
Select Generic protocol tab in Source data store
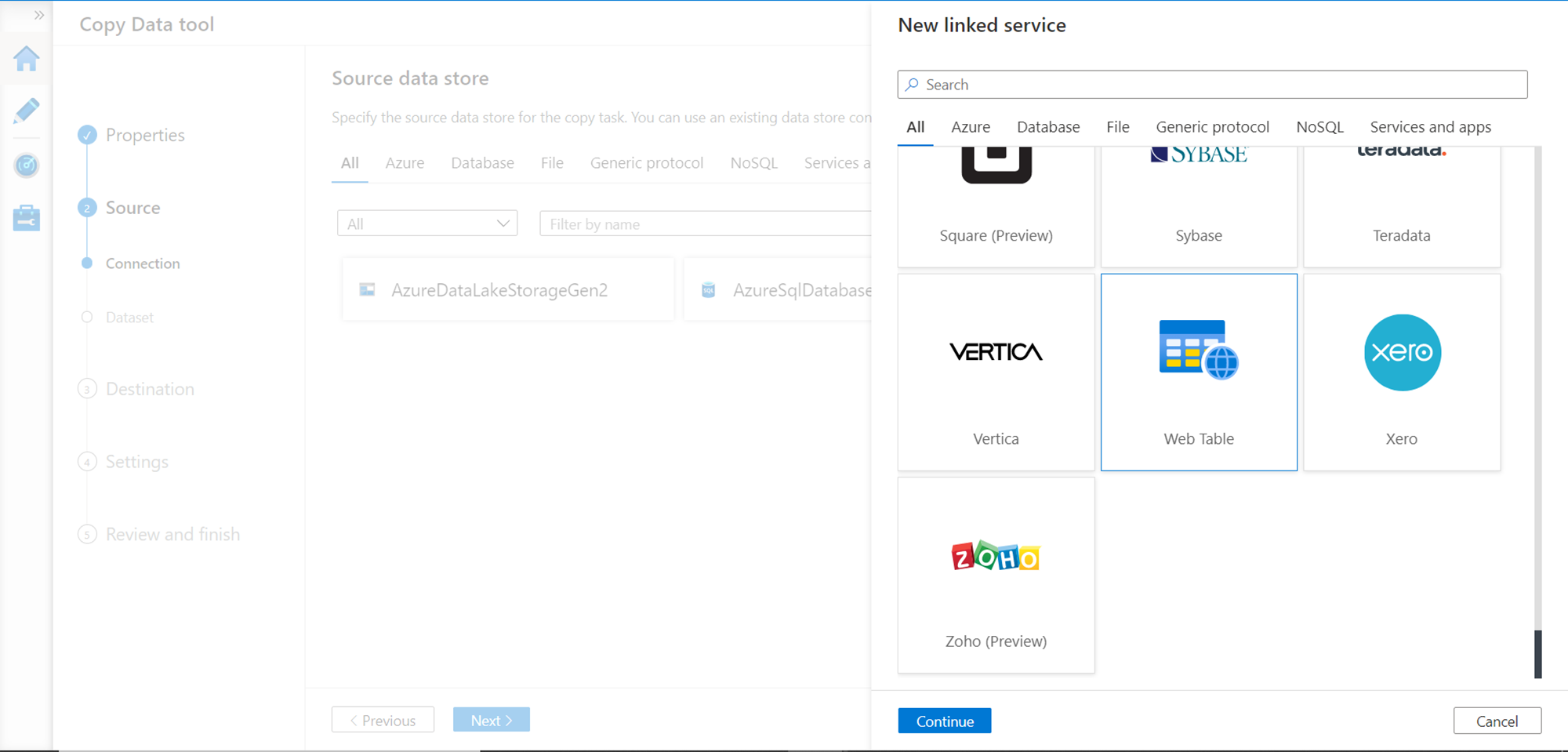(x=647, y=163)
